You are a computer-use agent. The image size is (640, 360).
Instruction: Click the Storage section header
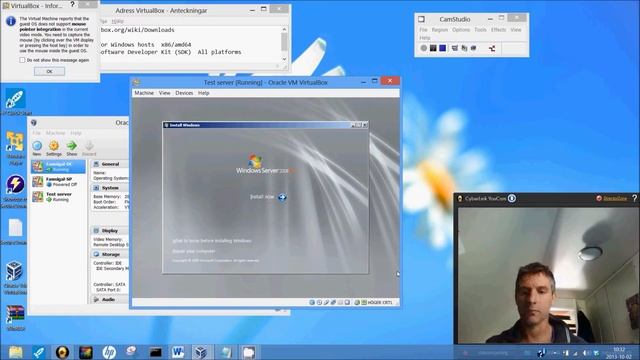(x=109, y=254)
